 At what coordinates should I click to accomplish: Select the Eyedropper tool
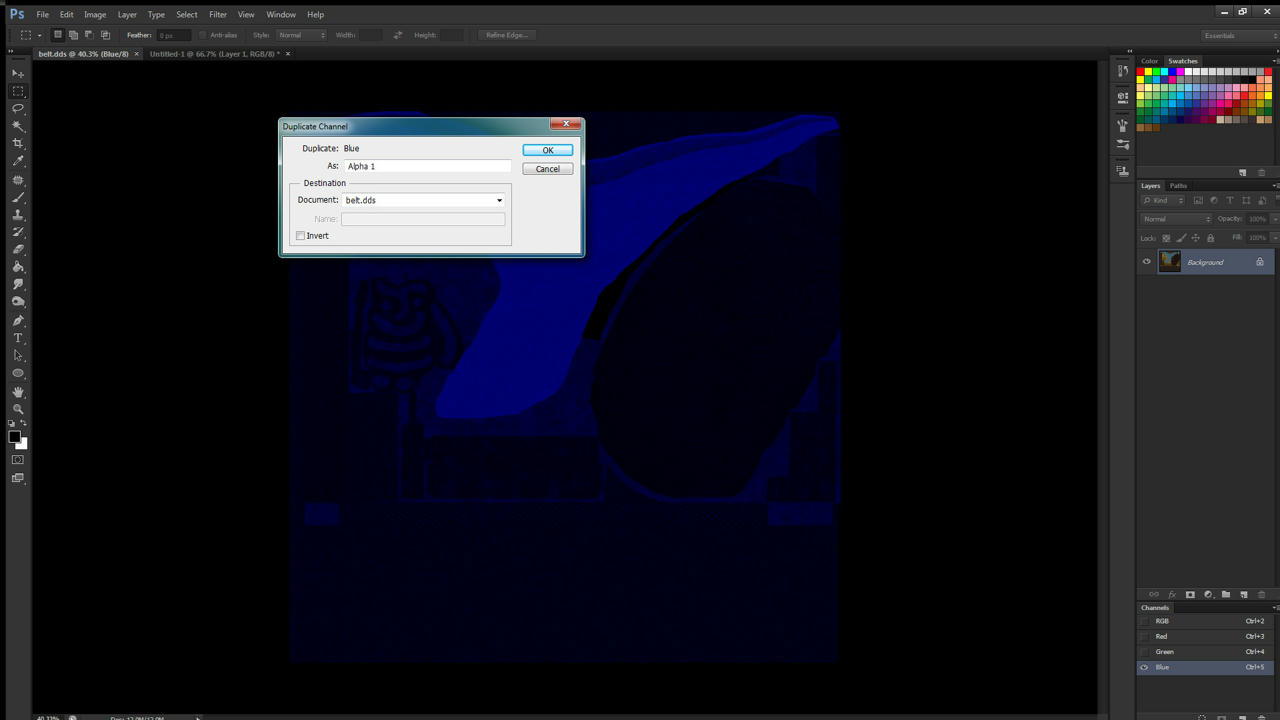(x=18, y=161)
